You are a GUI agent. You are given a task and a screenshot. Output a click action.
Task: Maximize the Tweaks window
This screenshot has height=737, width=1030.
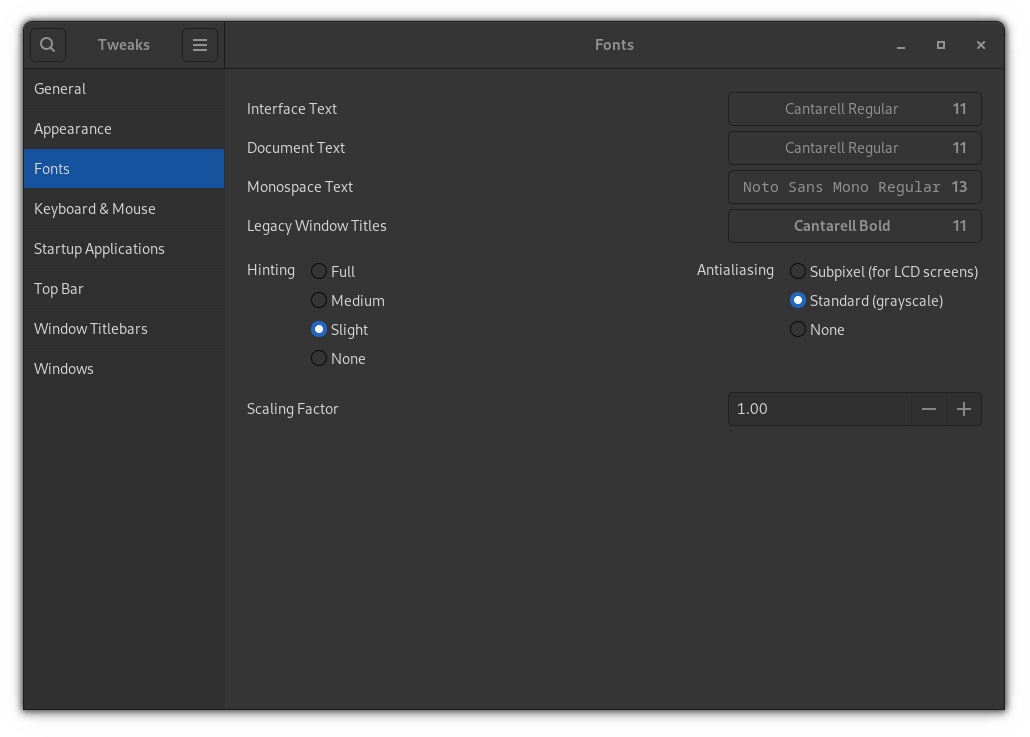[941, 45]
